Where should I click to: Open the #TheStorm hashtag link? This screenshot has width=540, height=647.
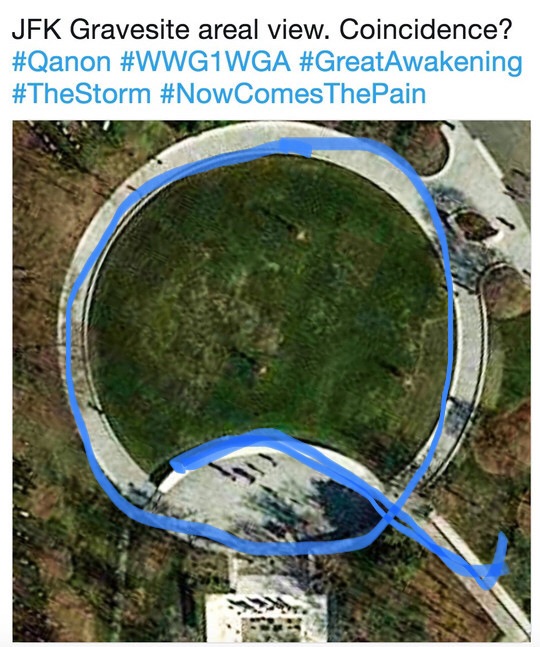[81, 94]
